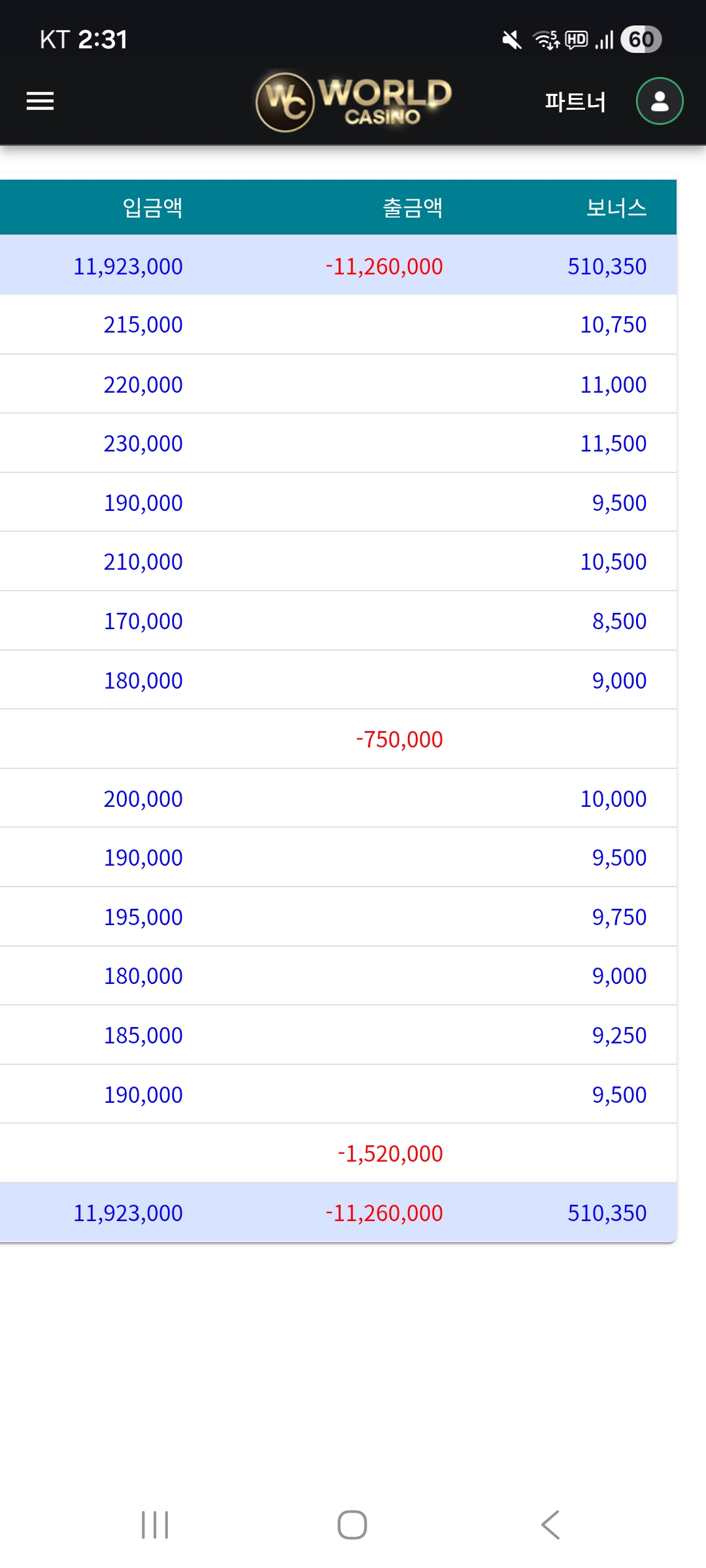Tap the muted sound status icon

[512, 41]
